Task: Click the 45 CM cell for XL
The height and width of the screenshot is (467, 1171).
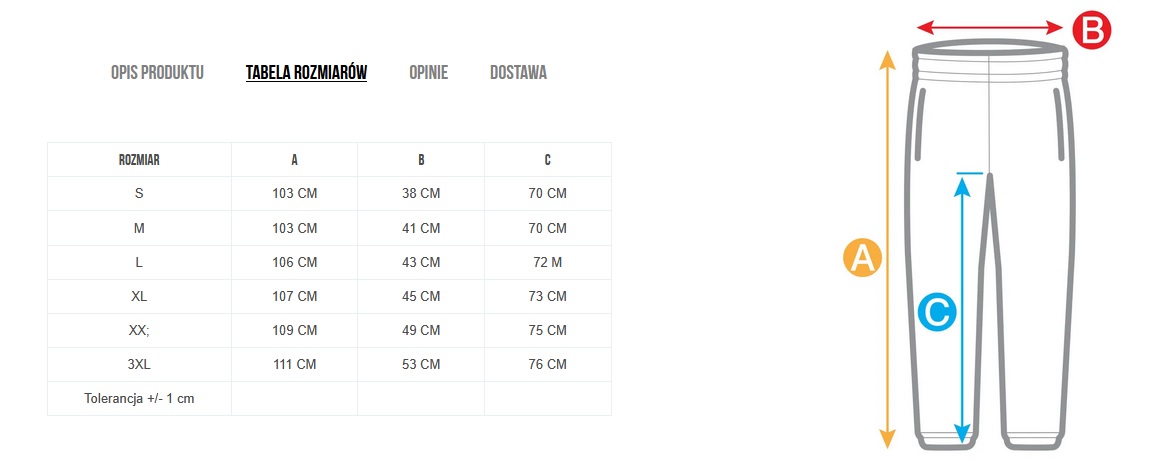Action: [421, 296]
